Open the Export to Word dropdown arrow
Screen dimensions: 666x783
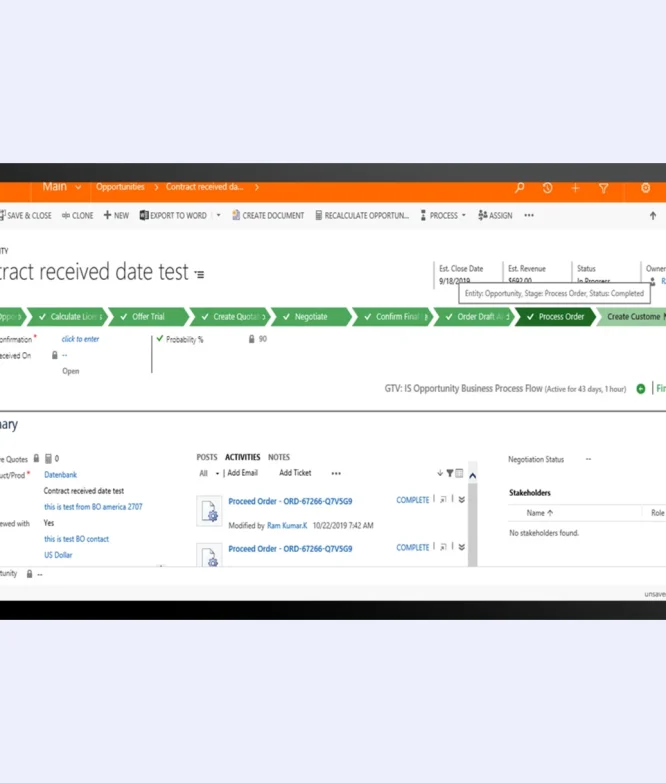[218, 215]
